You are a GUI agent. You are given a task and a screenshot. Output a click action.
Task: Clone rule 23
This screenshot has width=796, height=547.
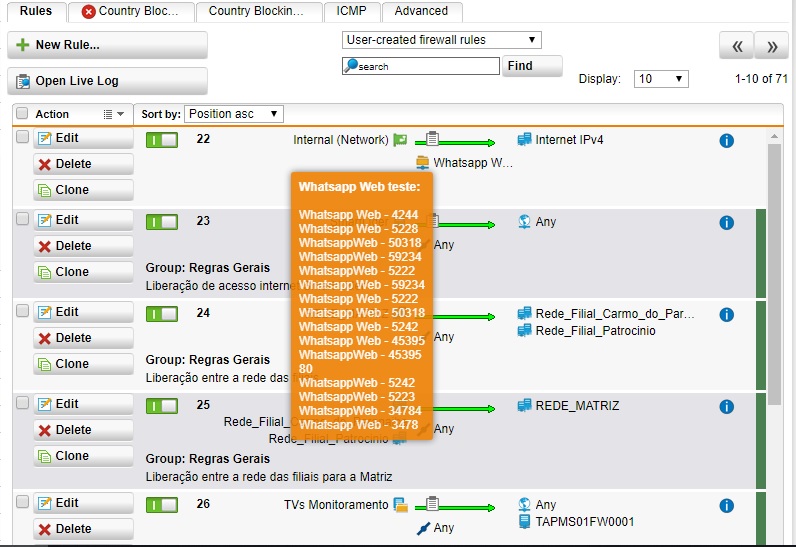(x=84, y=272)
